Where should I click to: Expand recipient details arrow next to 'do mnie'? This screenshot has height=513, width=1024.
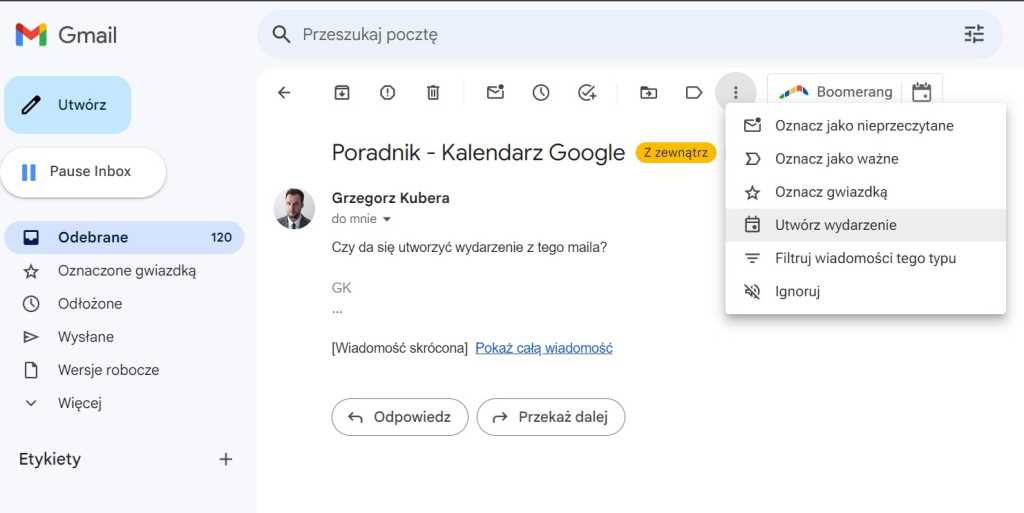coord(387,219)
